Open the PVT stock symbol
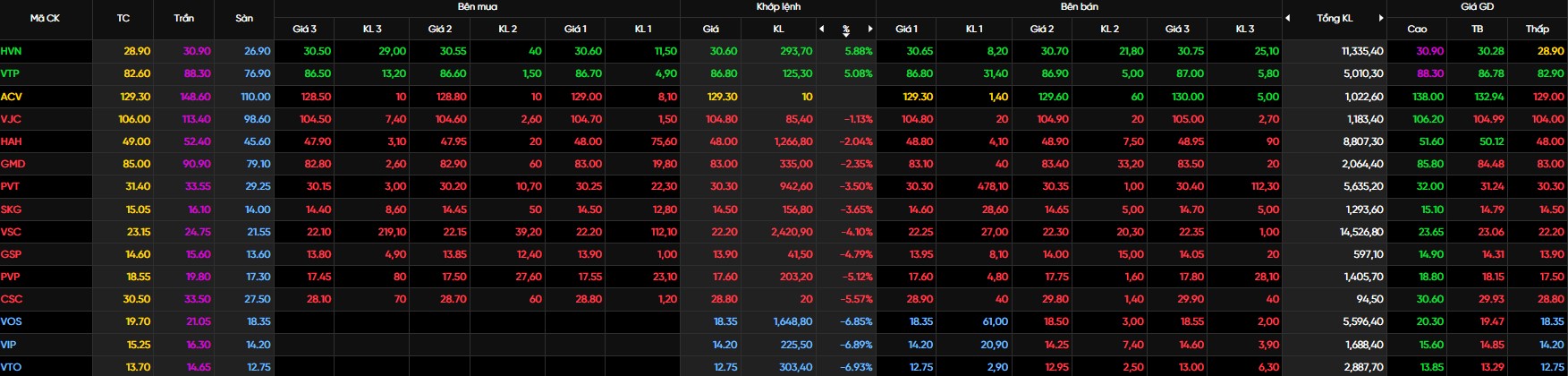The image size is (1568, 376). [x=10, y=187]
